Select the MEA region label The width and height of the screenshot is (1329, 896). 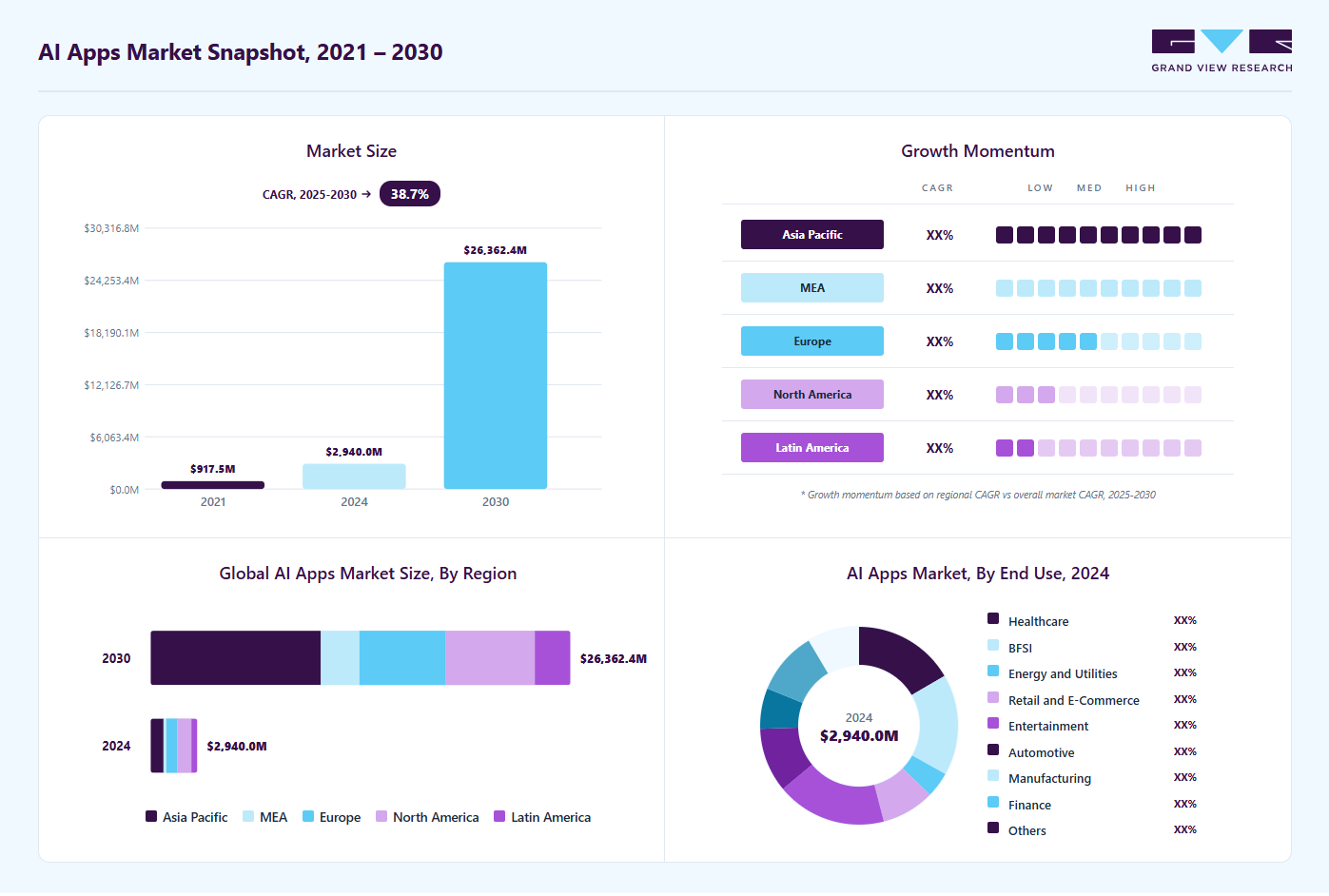(812, 288)
